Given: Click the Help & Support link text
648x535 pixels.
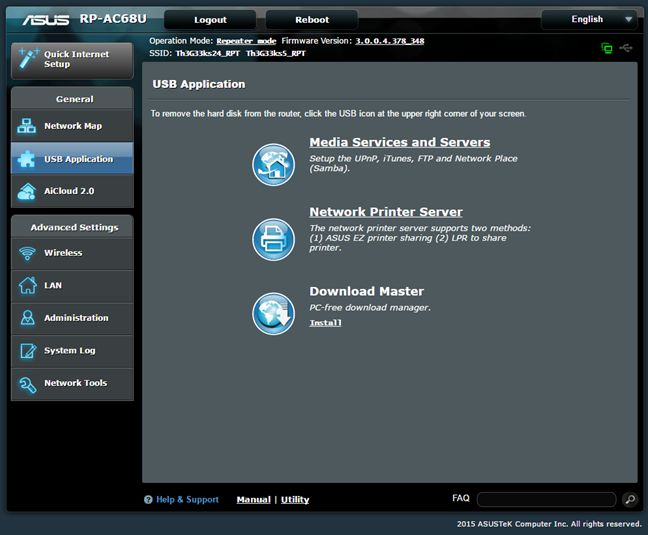Looking at the screenshot, I should 187,499.
